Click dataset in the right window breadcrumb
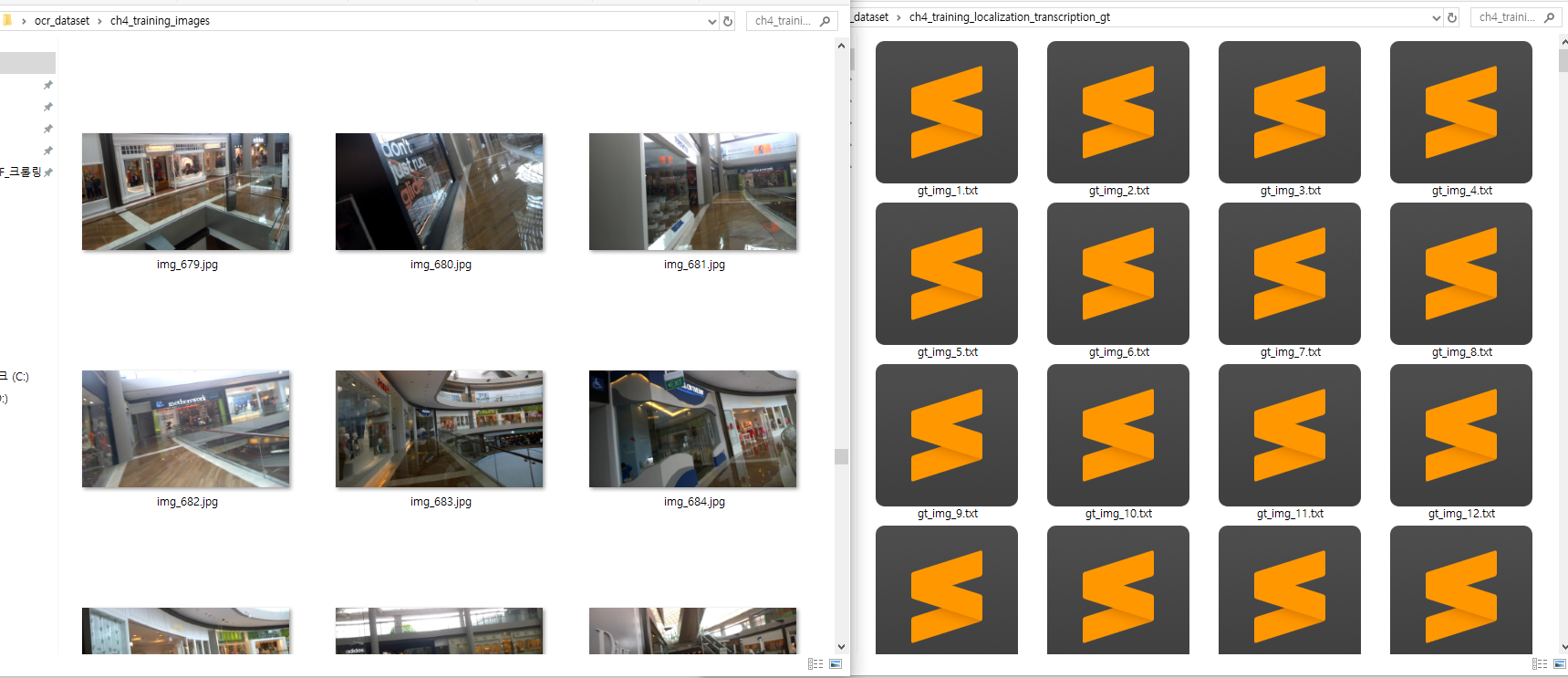 point(871,17)
